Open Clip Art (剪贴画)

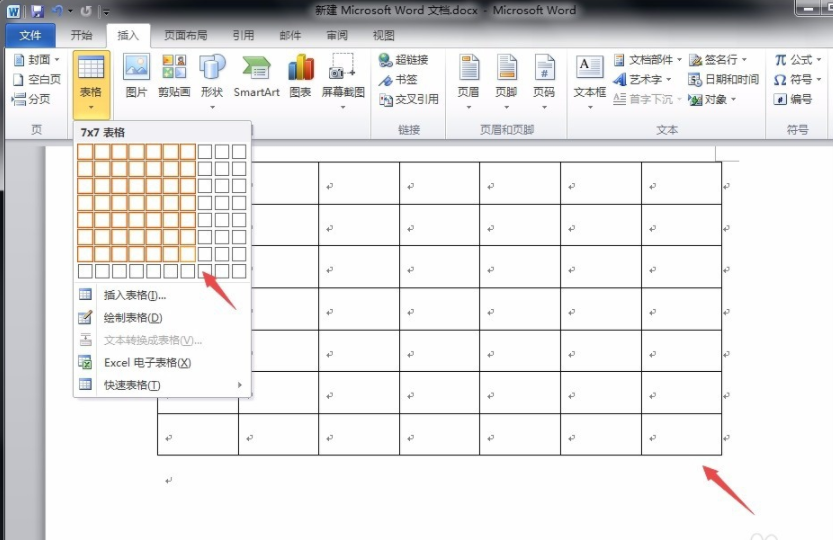pyautogui.click(x=174, y=75)
